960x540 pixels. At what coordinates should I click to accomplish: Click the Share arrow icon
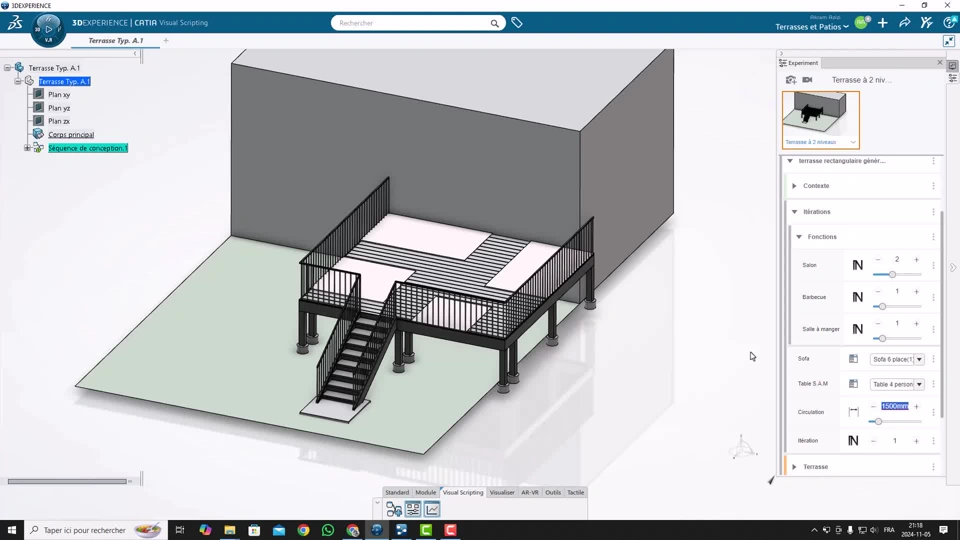(x=904, y=23)
